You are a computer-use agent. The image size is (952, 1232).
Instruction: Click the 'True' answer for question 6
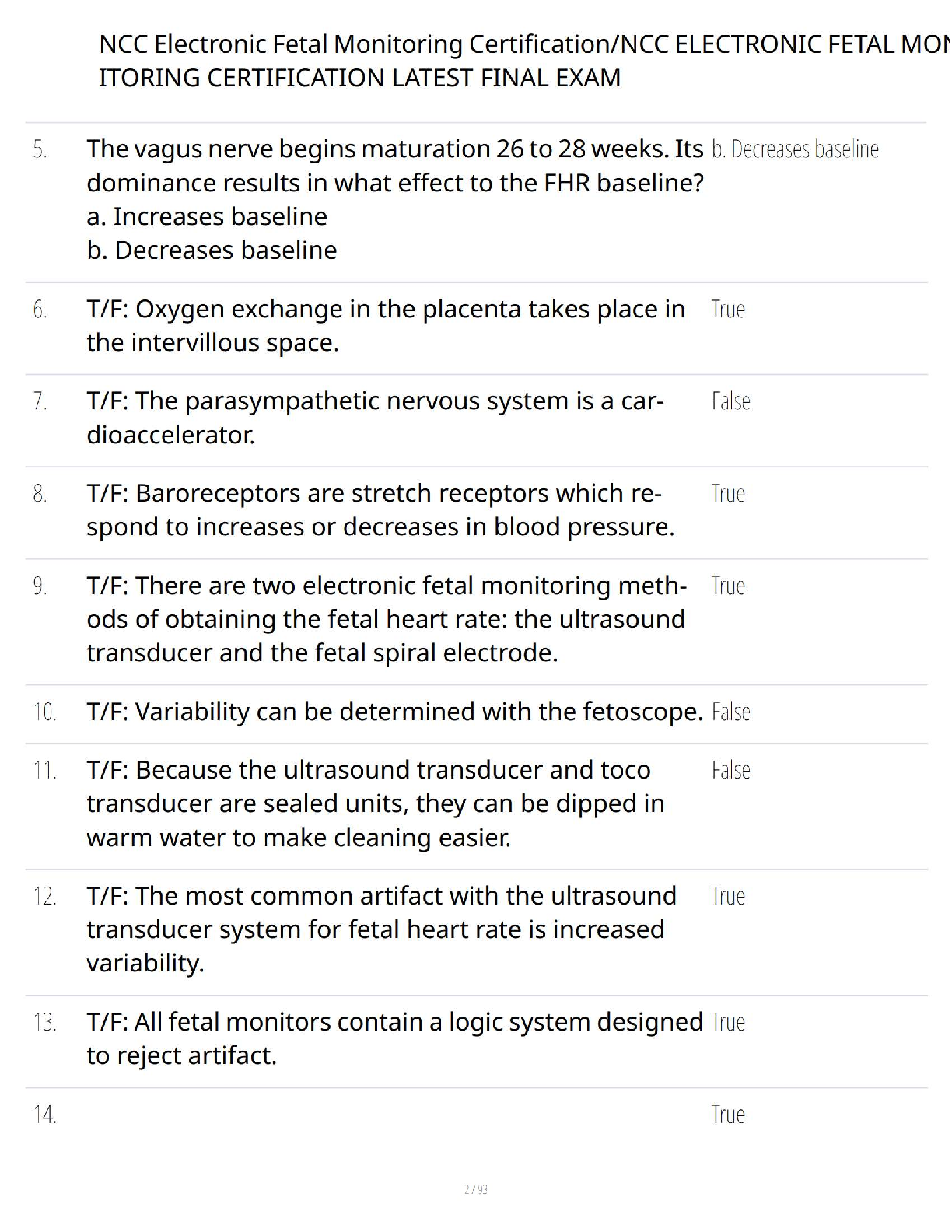(728, 310)
